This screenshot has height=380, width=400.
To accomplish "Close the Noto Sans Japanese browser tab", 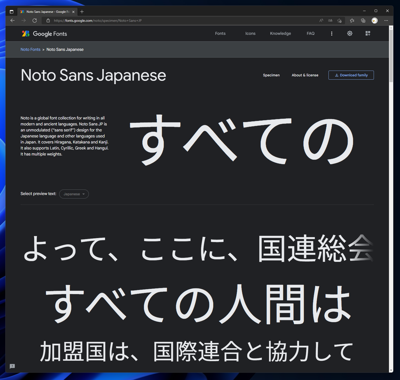I will point(73,11).
